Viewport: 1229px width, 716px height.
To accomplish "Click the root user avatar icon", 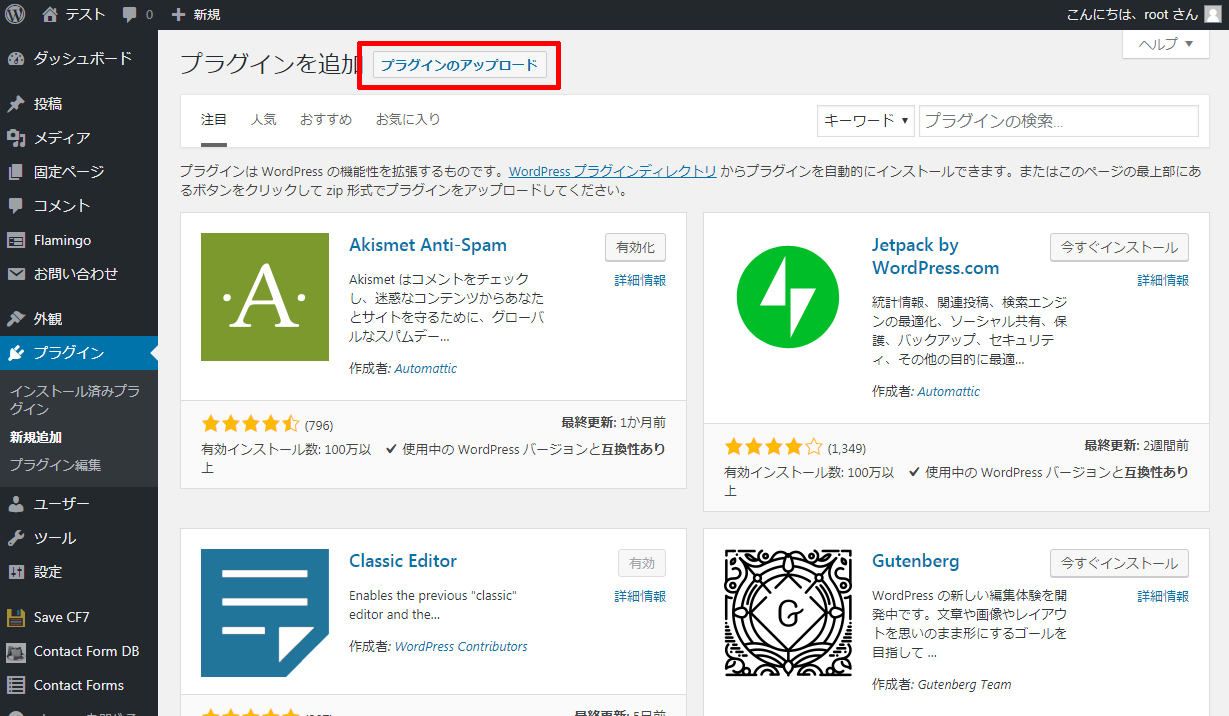I will coord(1212,14).
